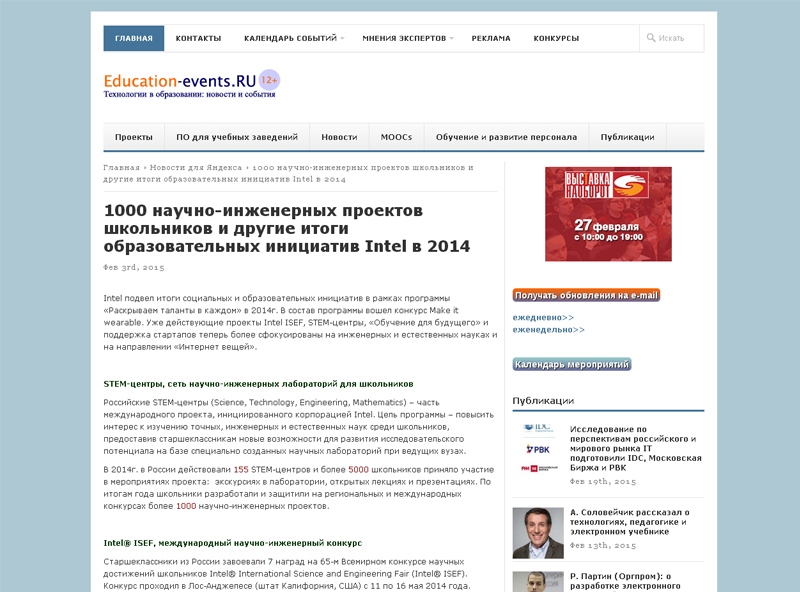This screenshot has width=800, height=592.
Task: Expand the Мнения экспертов dropdown arrow
Action: [452, 38]
